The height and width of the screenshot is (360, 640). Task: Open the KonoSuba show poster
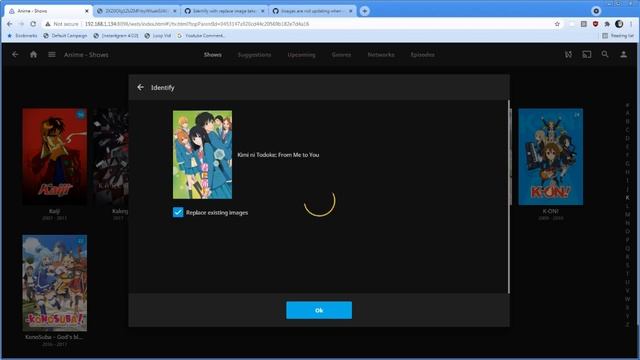click(55, 283)
